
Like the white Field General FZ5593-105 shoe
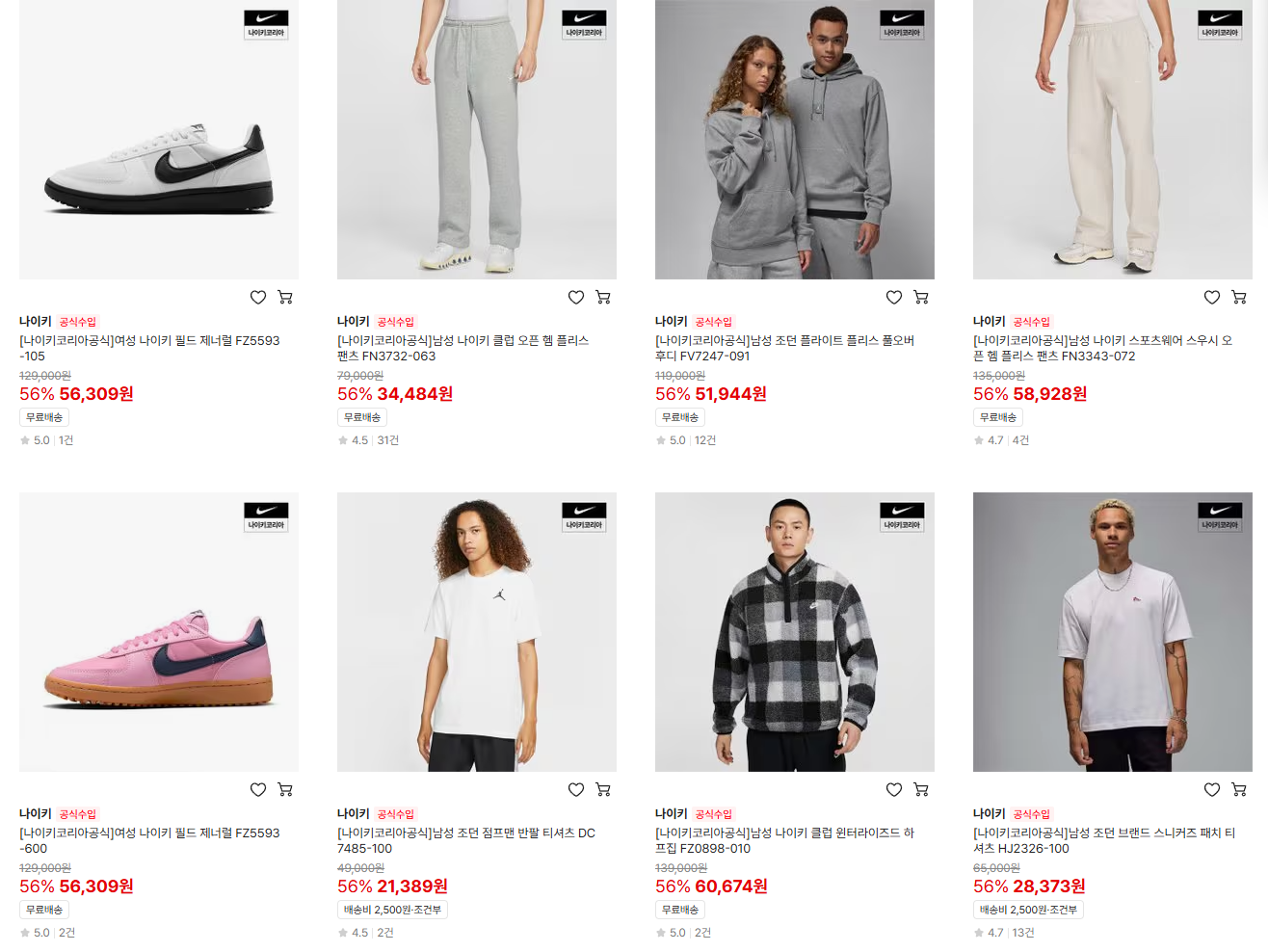(x=258, y=298)
